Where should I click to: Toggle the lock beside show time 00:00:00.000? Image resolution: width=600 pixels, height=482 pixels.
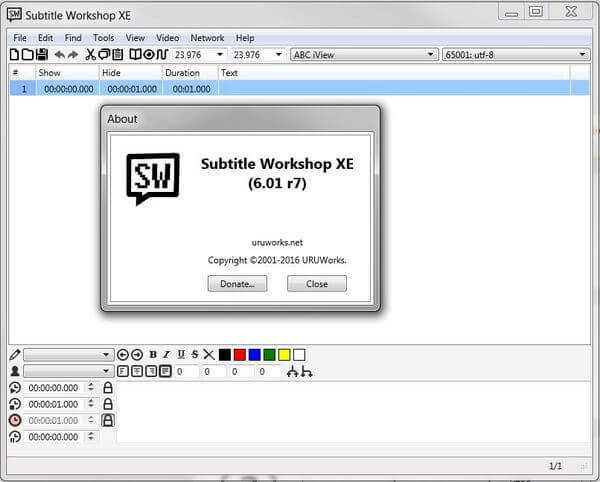[108, 388]
